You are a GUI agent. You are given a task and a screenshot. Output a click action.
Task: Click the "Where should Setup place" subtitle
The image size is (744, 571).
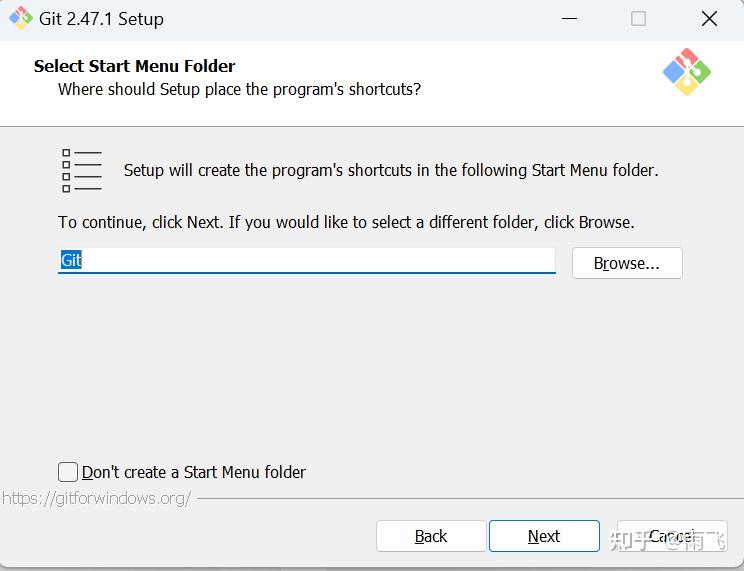(239, 89)
